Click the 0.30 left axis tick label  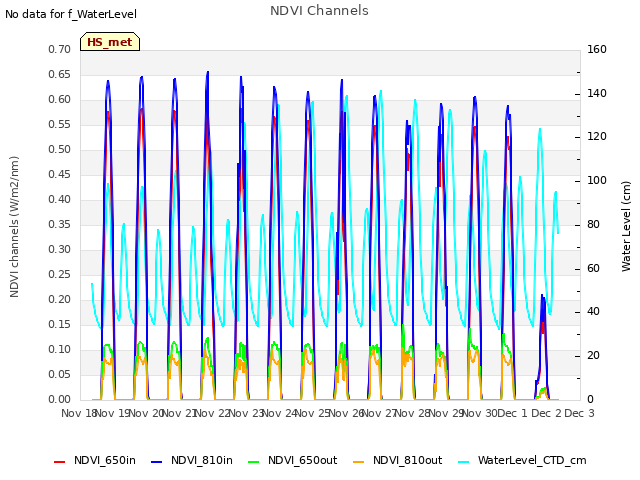coord(59,249)
